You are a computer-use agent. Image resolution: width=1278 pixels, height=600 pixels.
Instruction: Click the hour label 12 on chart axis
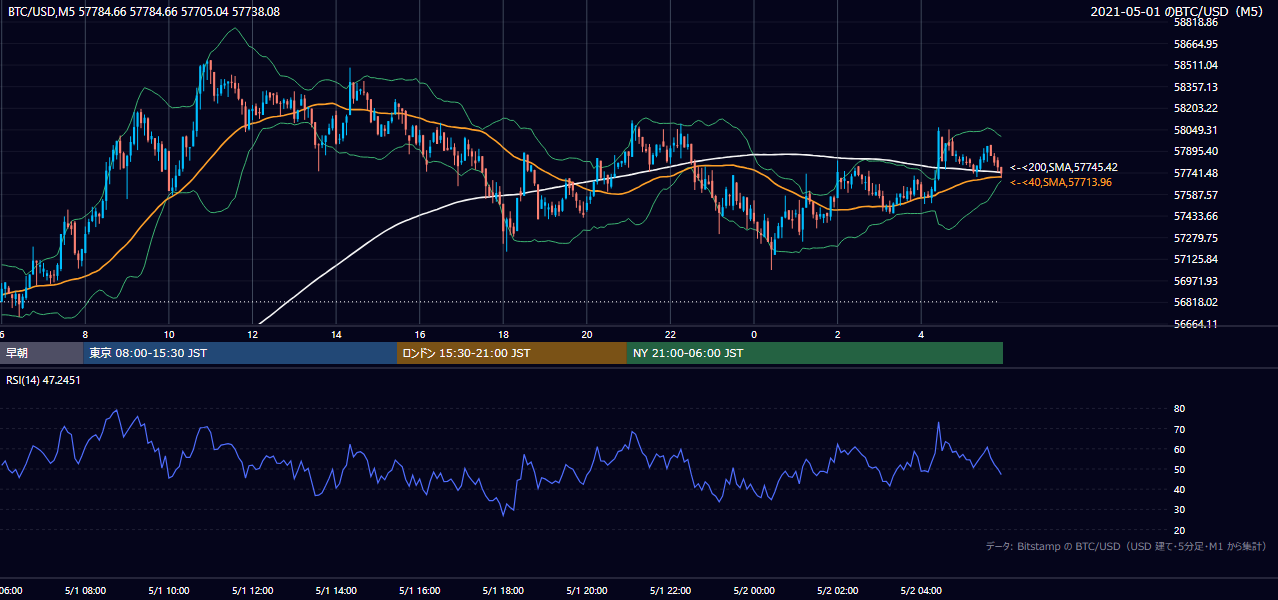[253, 334]
